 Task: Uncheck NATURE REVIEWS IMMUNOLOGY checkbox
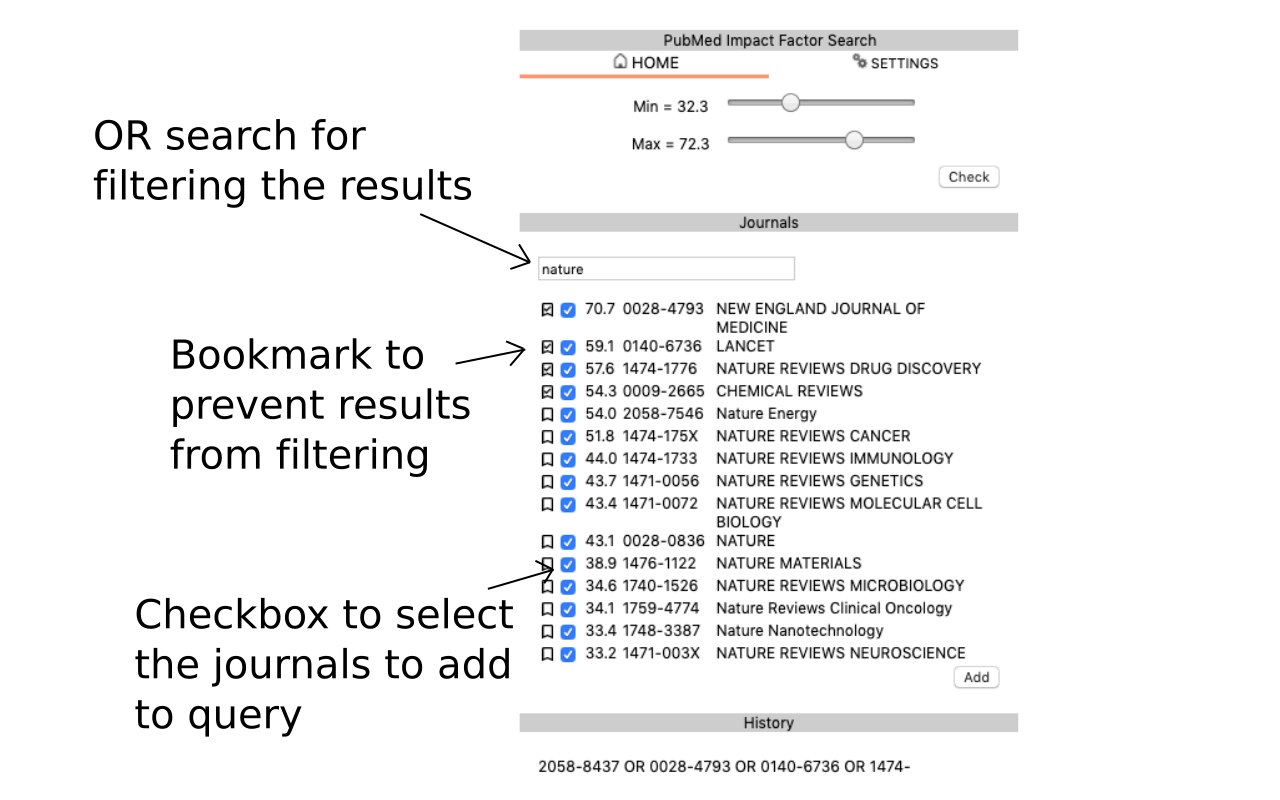pos(568,459)
